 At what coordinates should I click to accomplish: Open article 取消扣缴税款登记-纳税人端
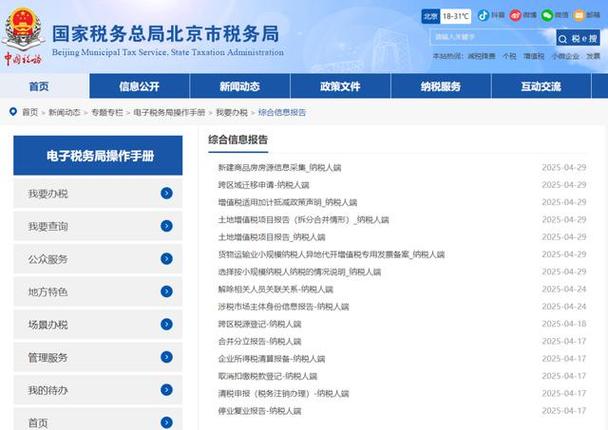click(268, 376)
